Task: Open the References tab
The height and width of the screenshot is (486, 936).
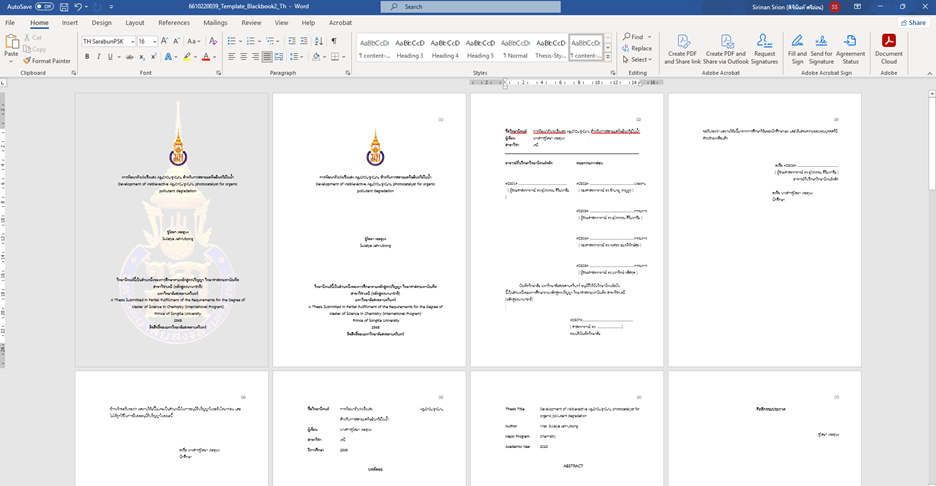Action: [x=173, y=22]
